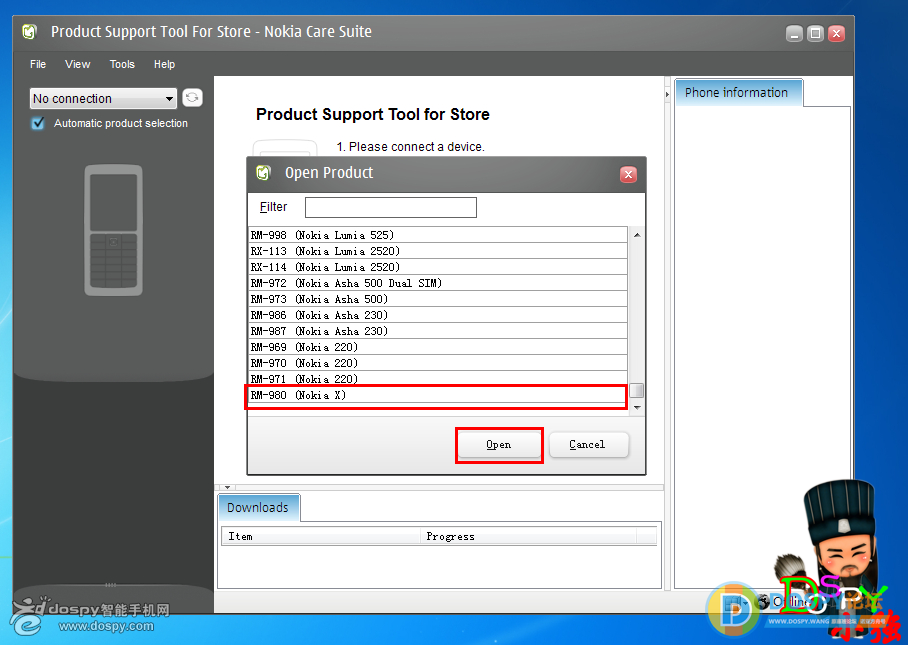Select RM-987 (Nokia Asha 230)
Viewport: 908px width, 645px height.
coord(438,331)
